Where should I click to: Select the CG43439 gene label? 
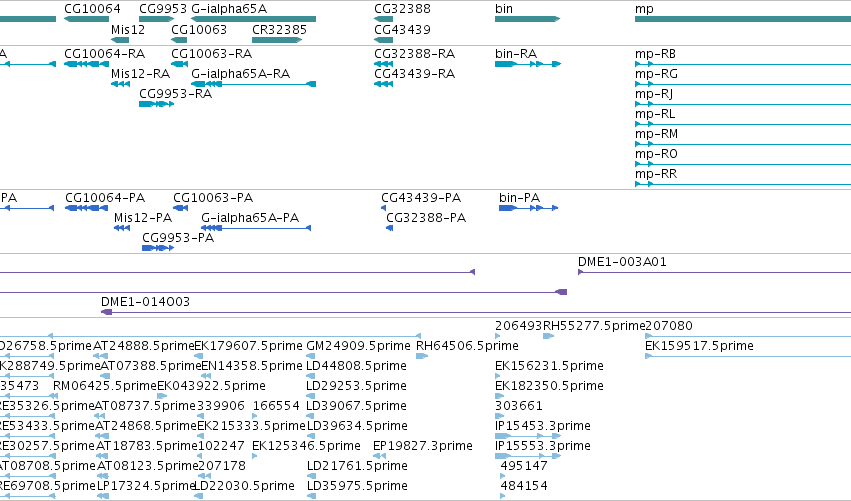click(x=402, y=29)
